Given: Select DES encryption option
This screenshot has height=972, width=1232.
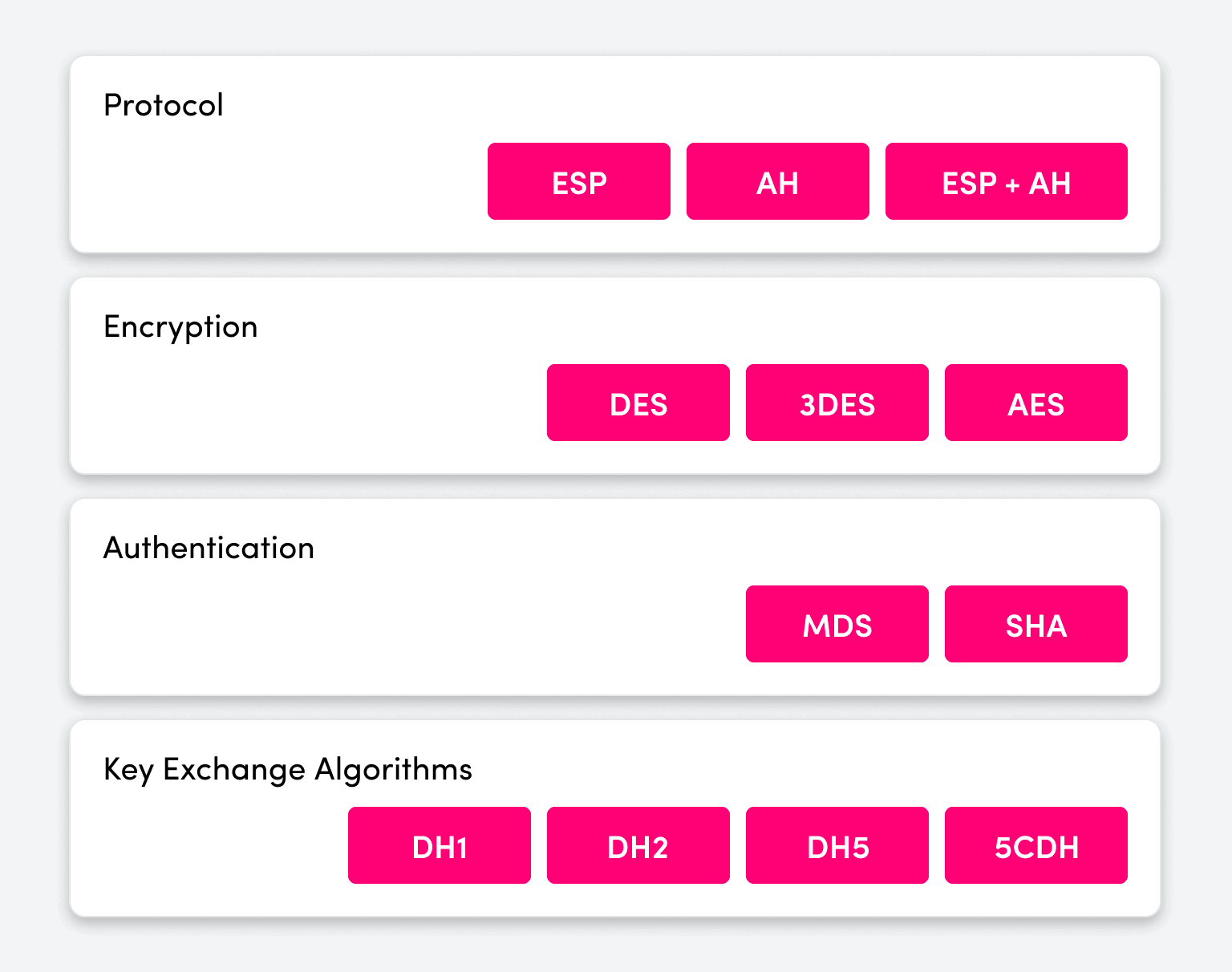Looking at the screenshot, I should (x=638, y=403).
